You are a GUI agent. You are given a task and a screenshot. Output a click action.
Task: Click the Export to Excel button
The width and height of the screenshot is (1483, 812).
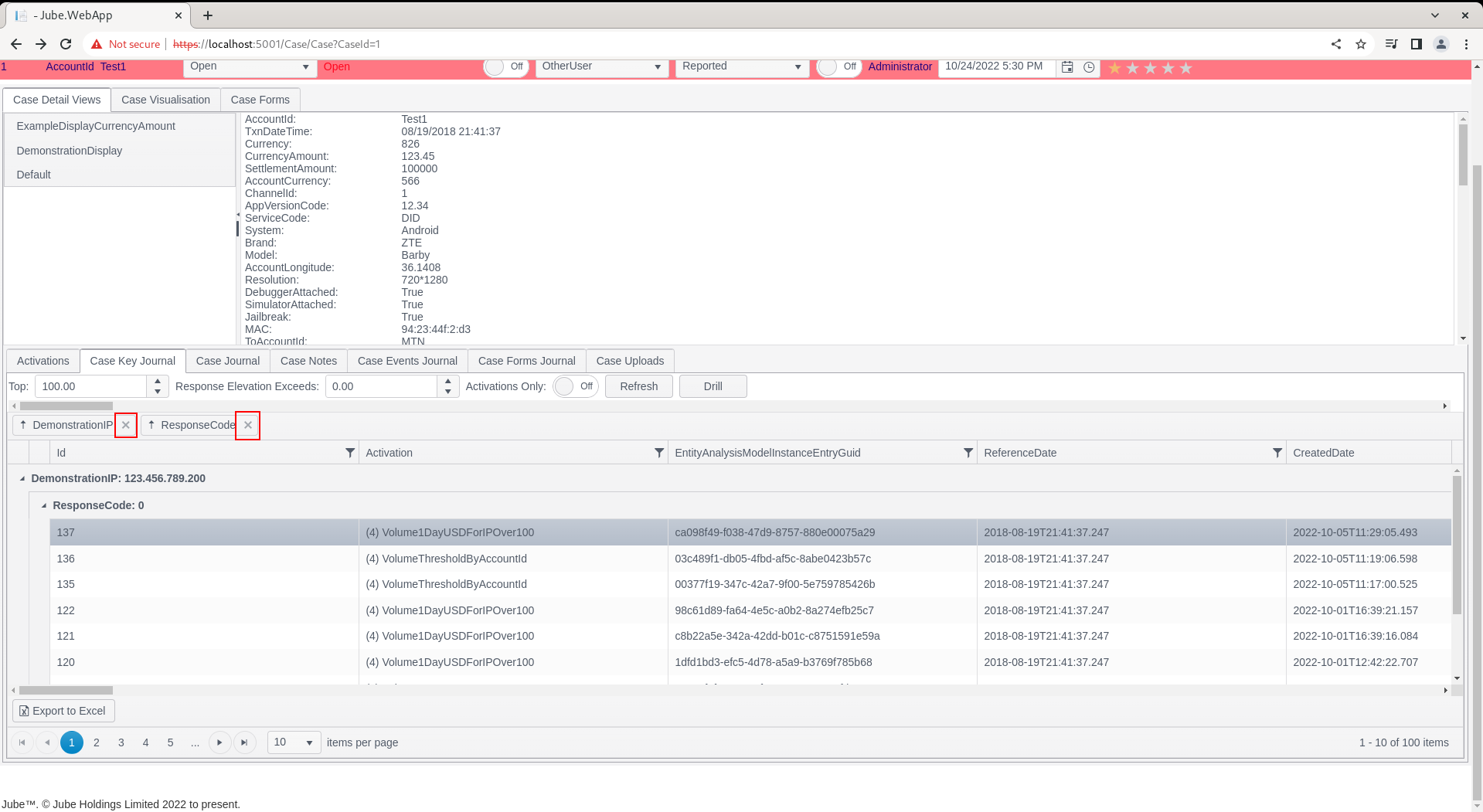coord(63,711)
